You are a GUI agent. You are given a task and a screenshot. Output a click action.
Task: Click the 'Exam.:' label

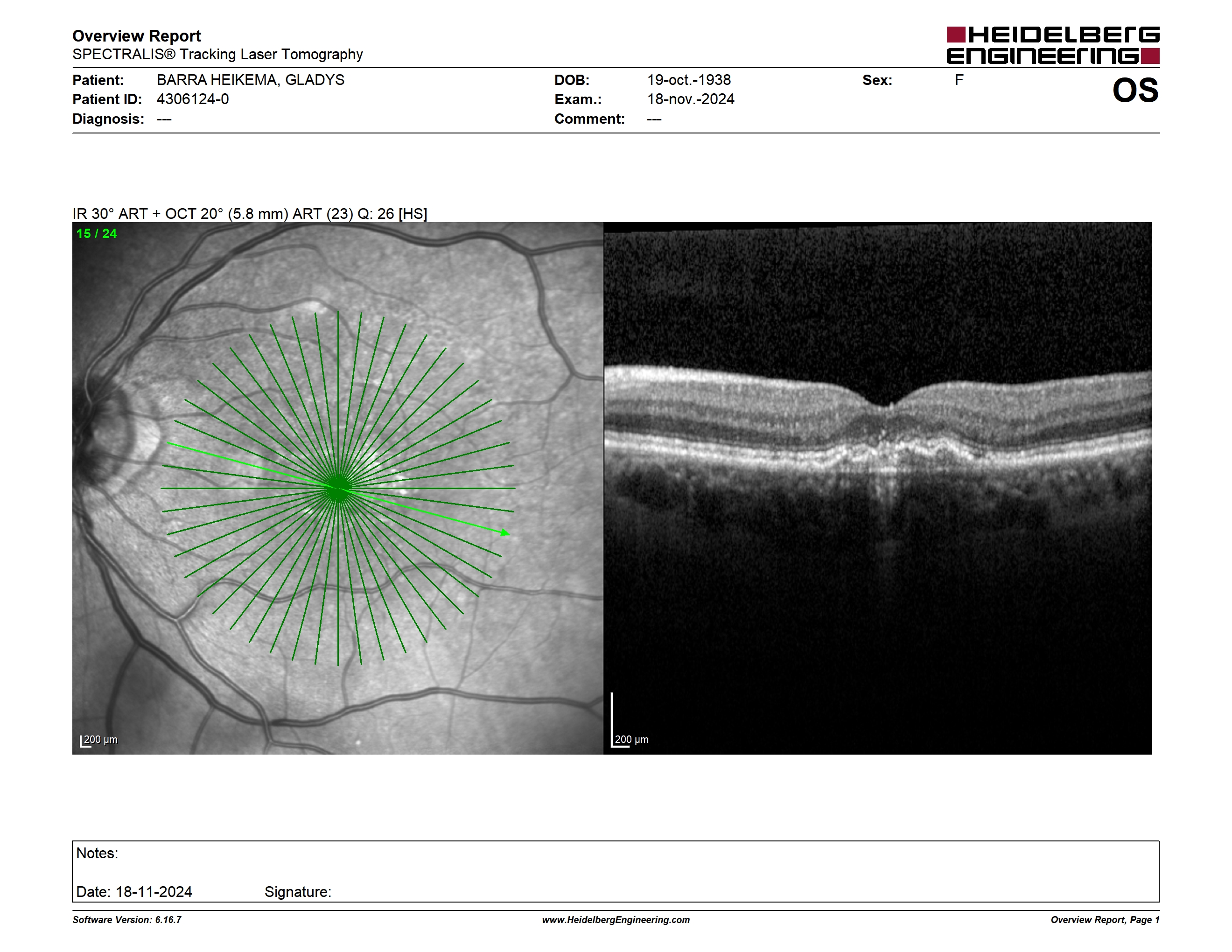pos(578,99)
